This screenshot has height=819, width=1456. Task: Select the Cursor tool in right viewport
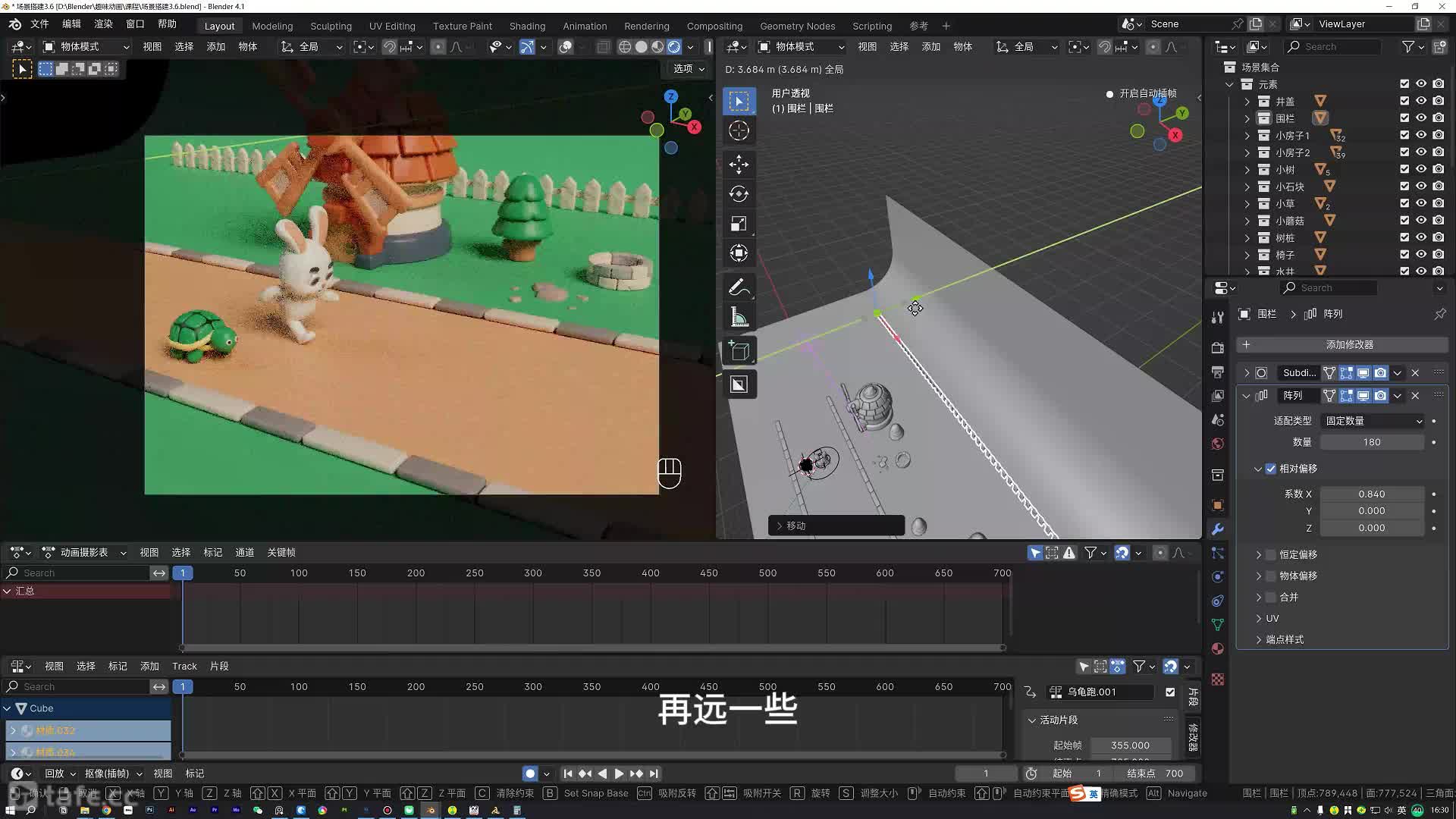click(x=739, y=130)
